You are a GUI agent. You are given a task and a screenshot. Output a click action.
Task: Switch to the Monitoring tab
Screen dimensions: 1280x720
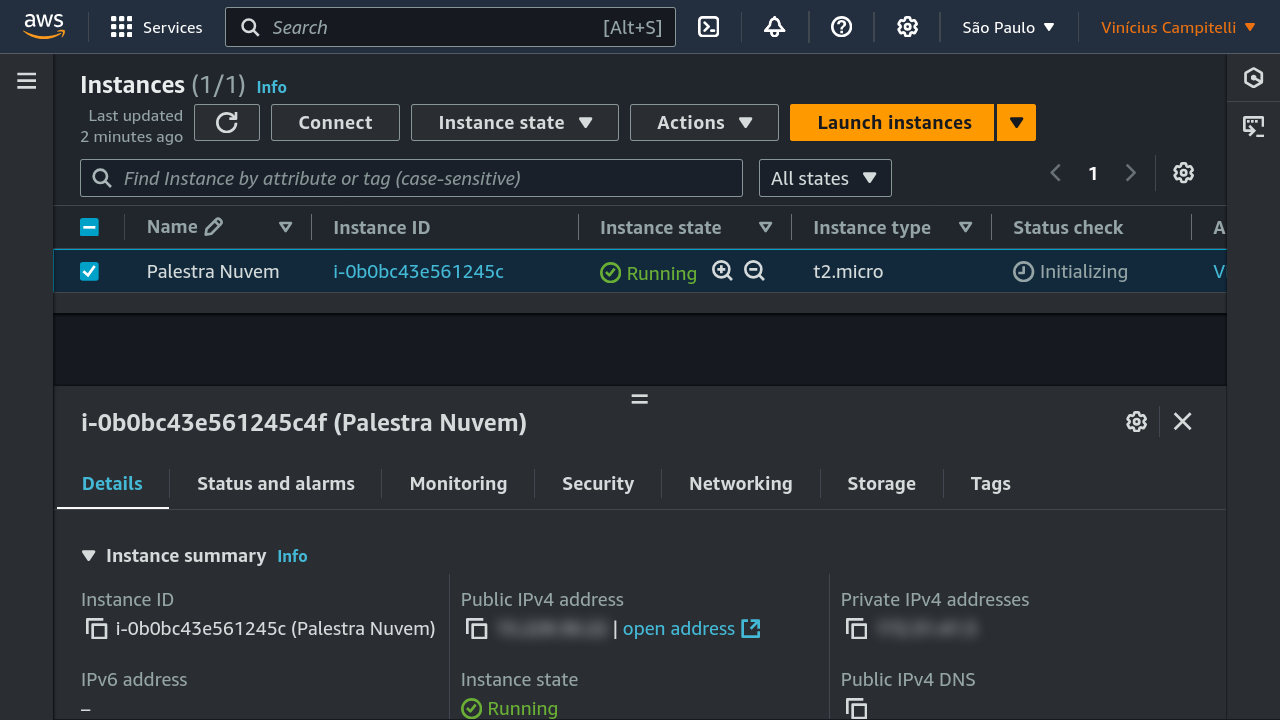458,484
